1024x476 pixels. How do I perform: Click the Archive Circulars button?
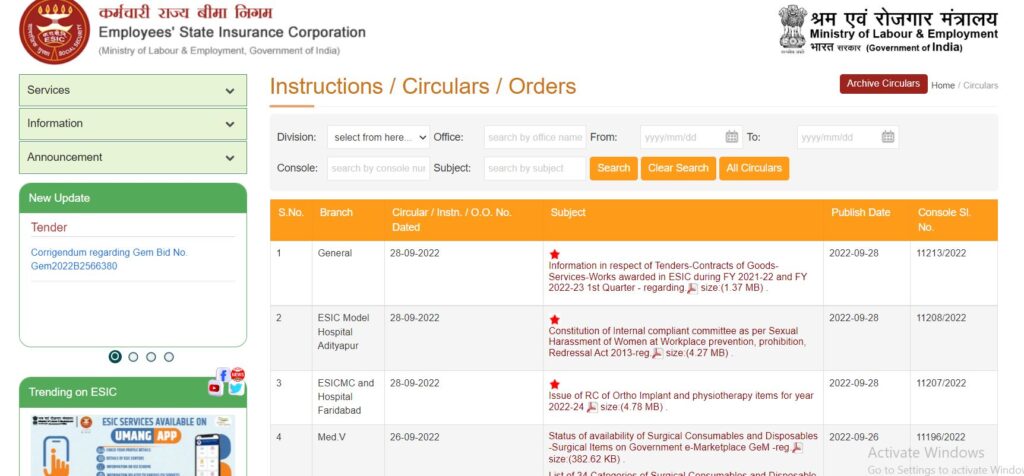click(883, 84)
